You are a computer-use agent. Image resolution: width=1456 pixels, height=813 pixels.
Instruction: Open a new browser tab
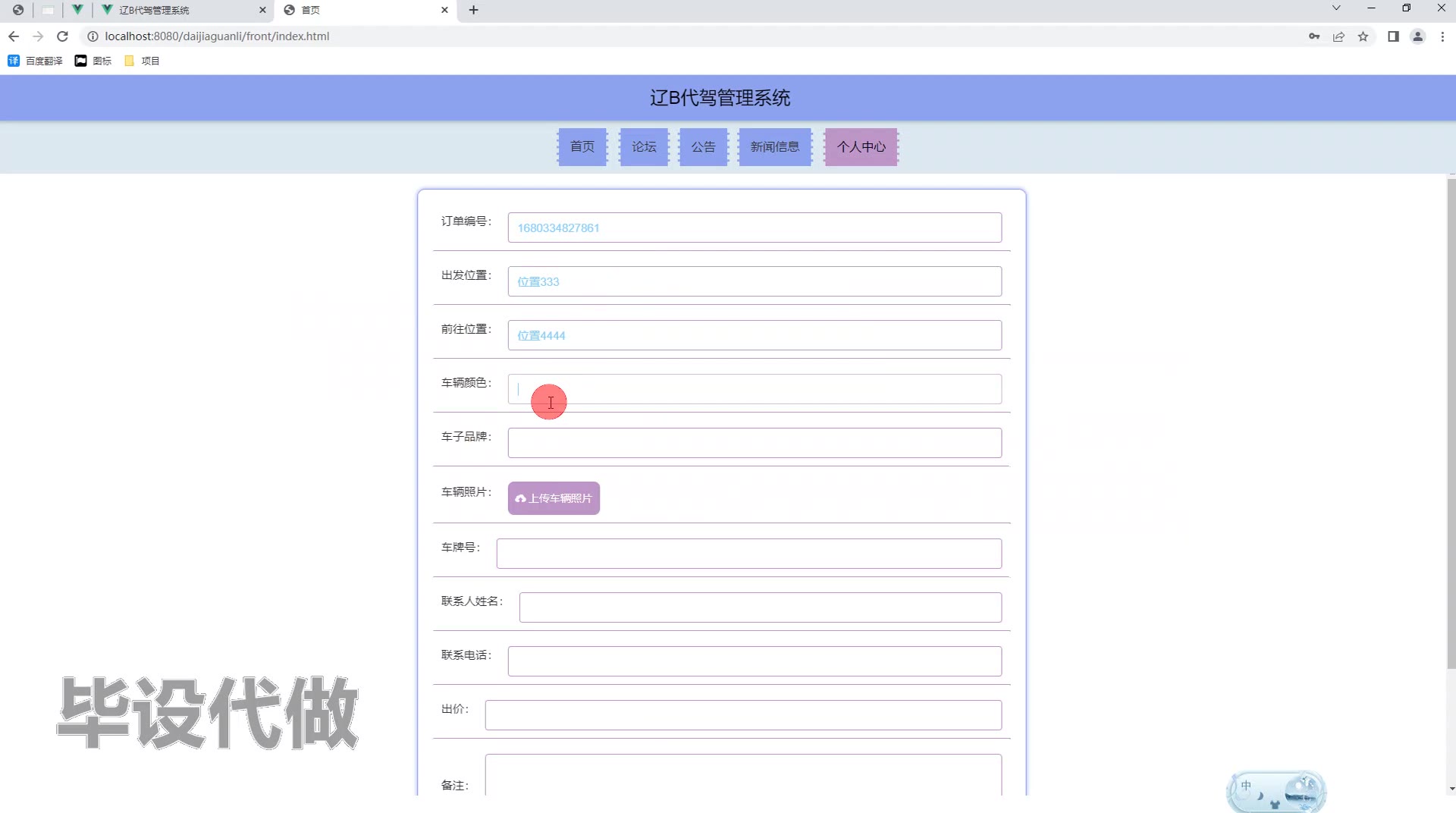pos(474,10)
